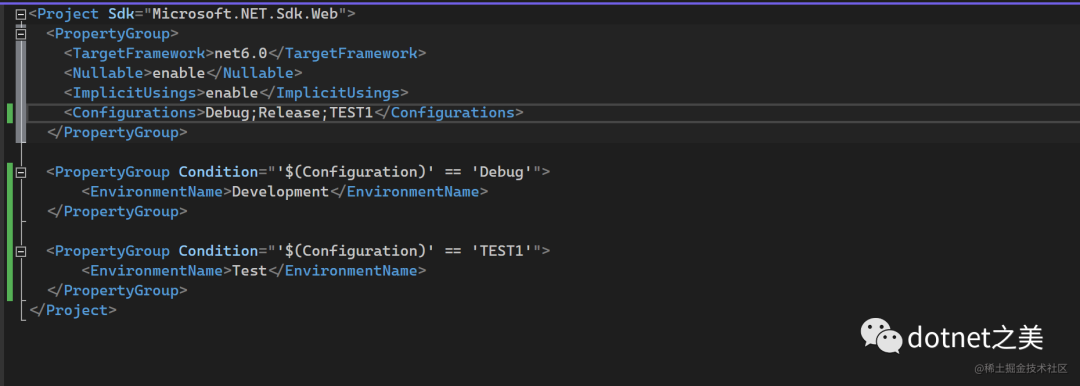The height and width of the screenshot is (386, 1080).
Task: Click the opening TargetFramework tag
Action: [139, 53]
